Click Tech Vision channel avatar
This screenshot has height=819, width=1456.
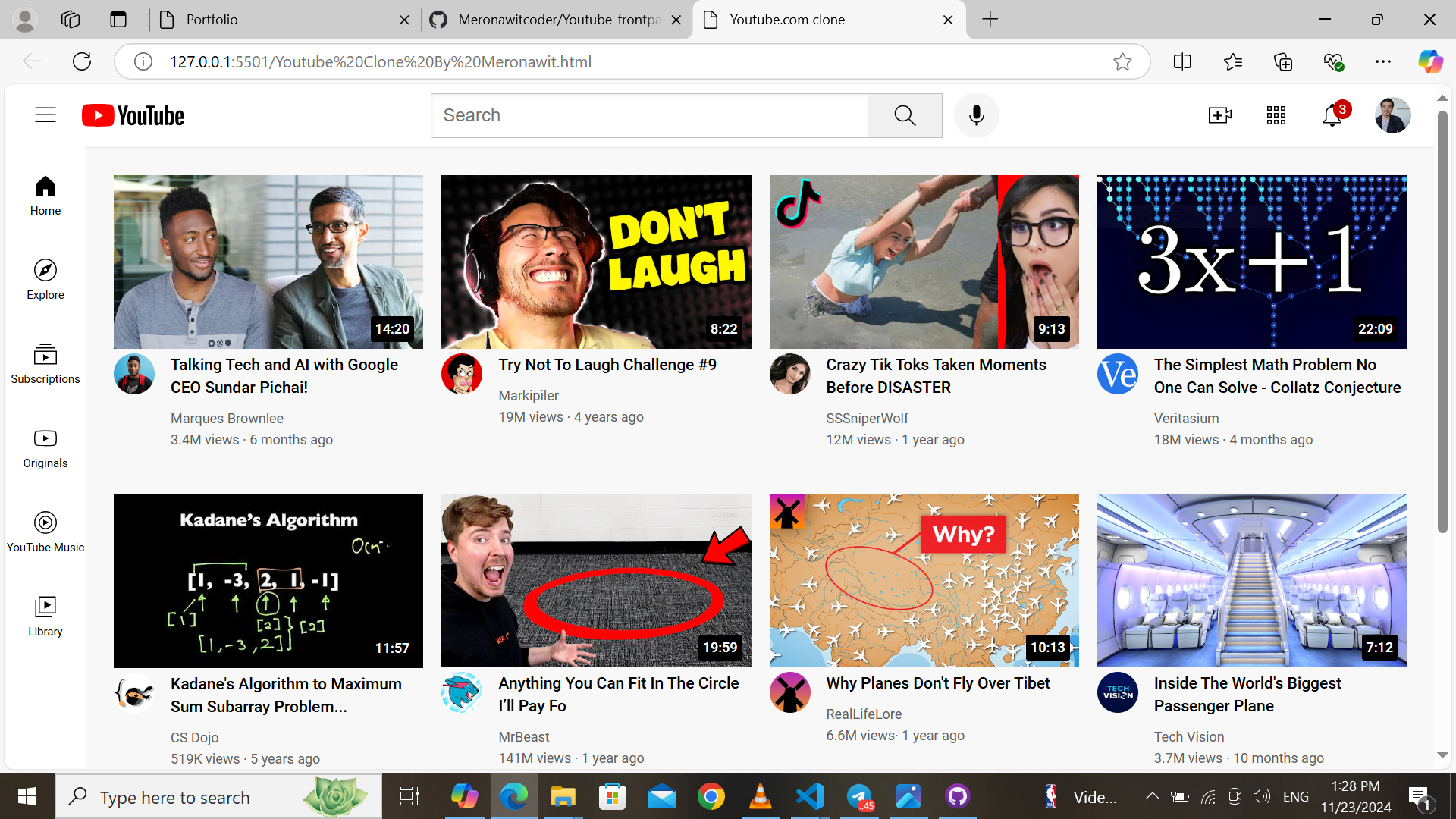[1117, 692]
